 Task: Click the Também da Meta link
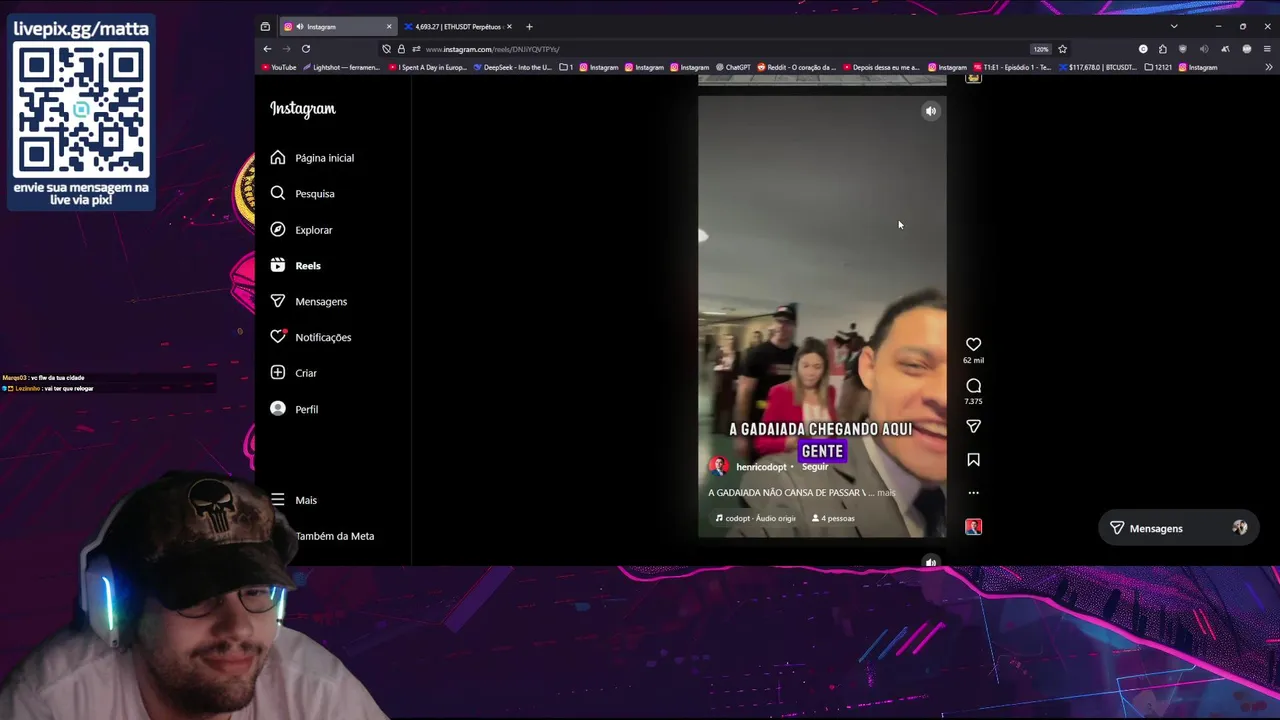point(334,536)
